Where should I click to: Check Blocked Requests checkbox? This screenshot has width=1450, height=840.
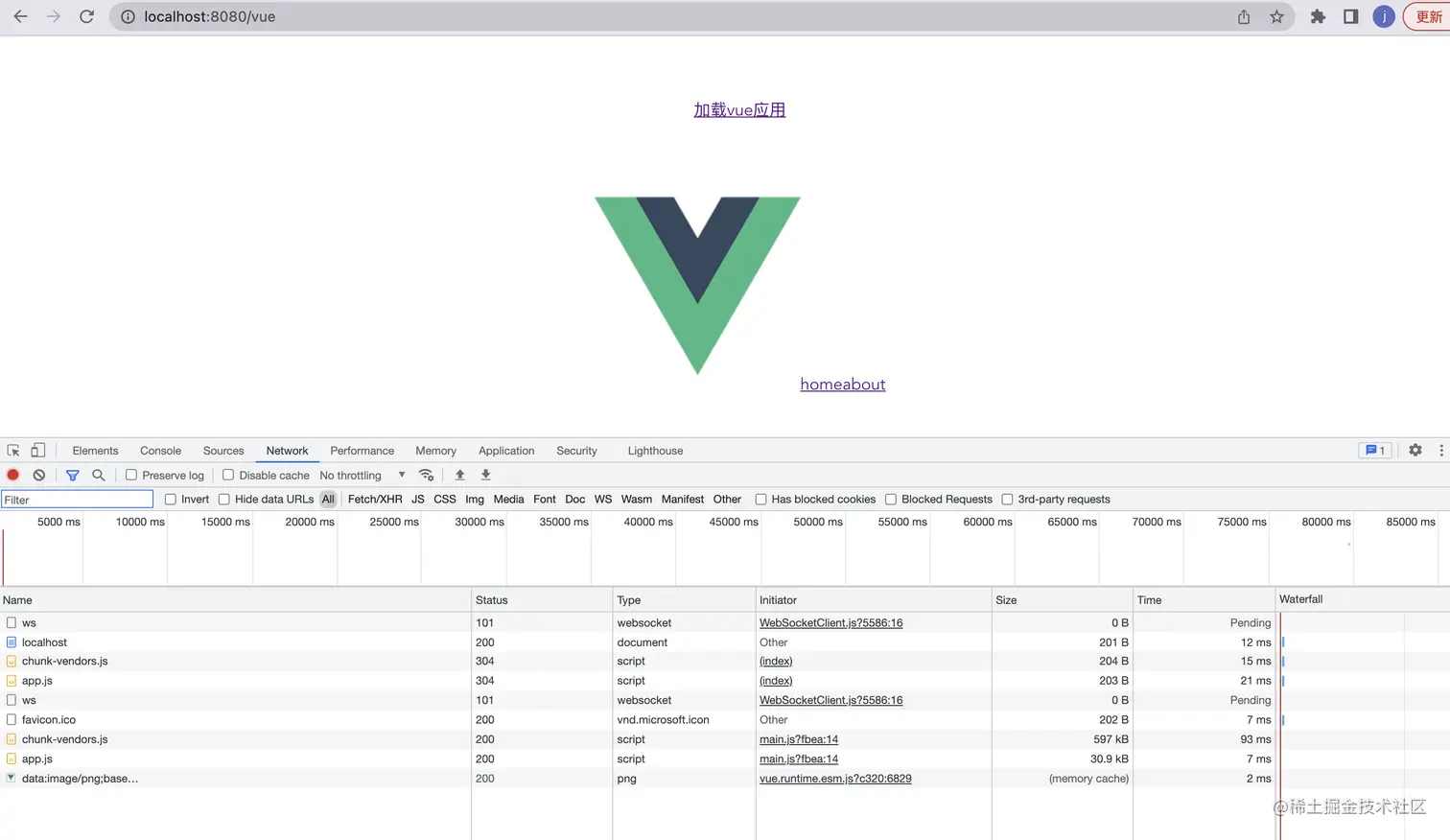891,499
